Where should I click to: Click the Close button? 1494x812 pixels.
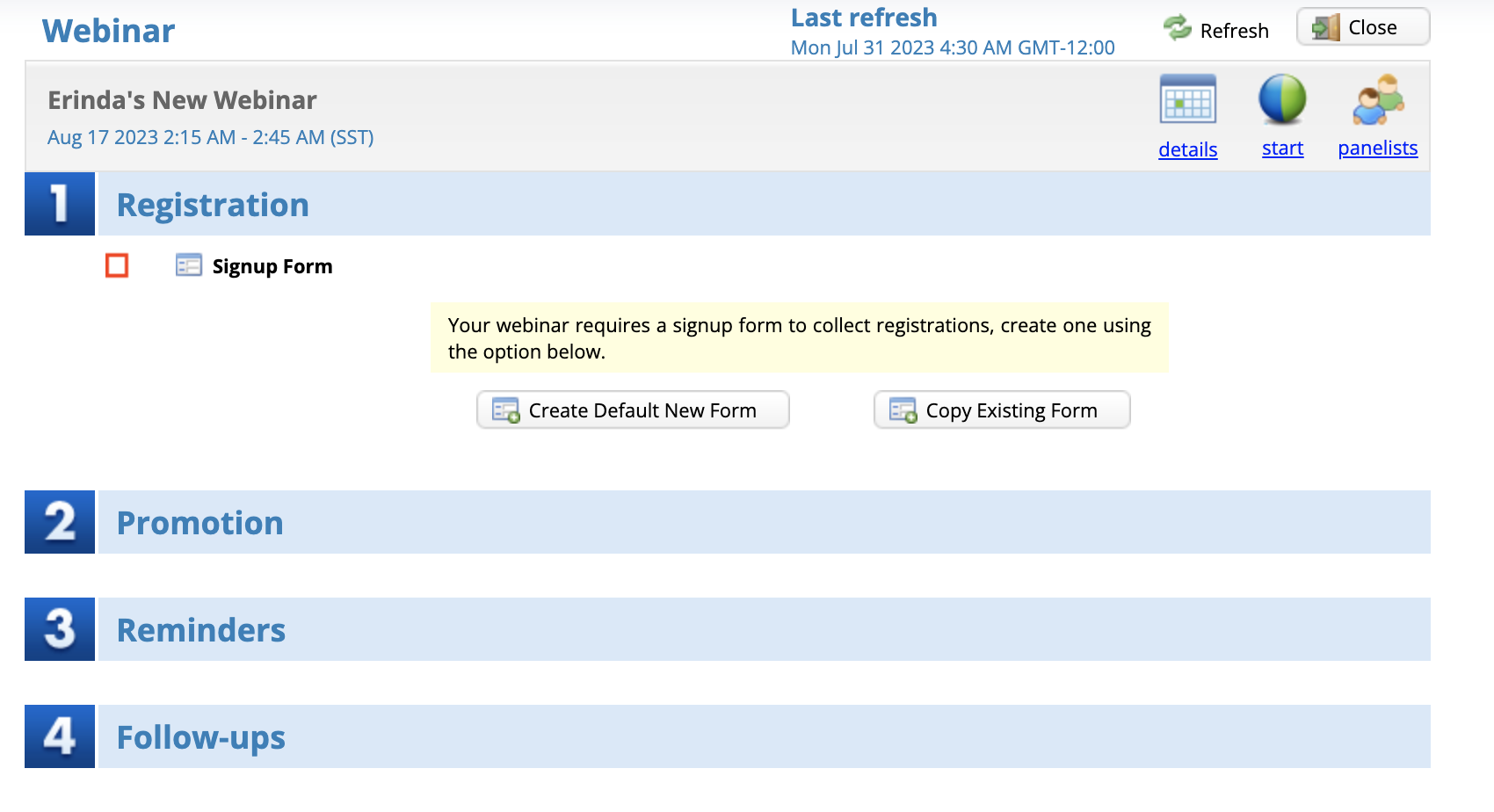[1363, 27]
